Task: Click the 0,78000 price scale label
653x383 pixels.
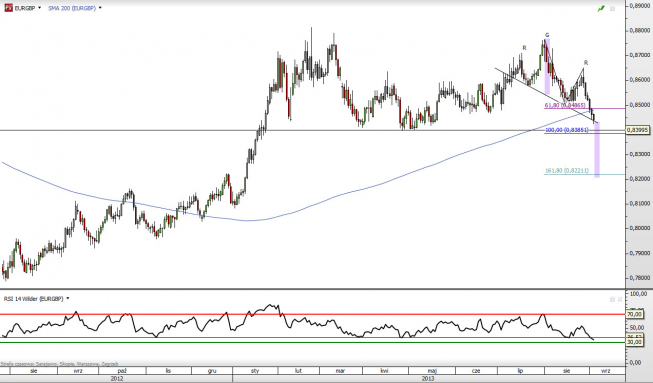Action: click(640, 278)
